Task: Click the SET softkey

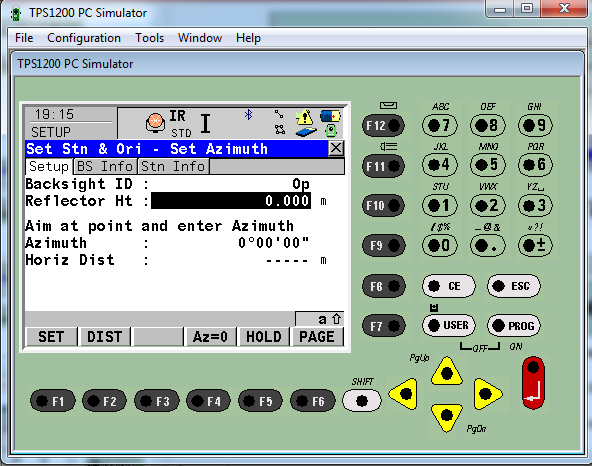Action: coord(51,336)
